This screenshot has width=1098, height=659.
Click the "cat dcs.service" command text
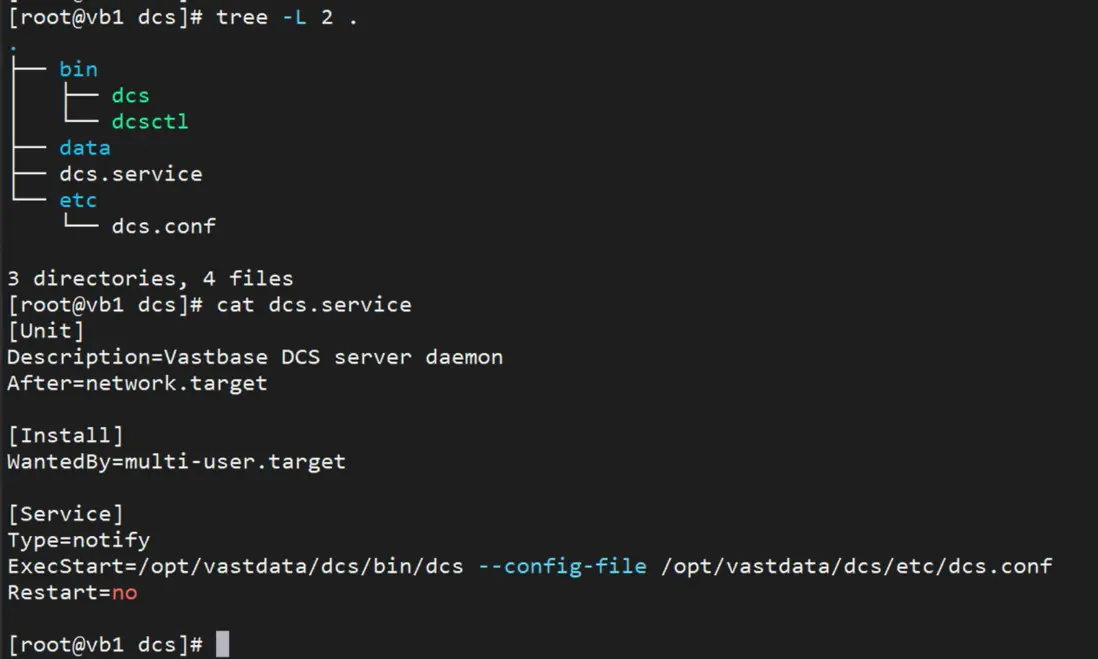[314, 304]
